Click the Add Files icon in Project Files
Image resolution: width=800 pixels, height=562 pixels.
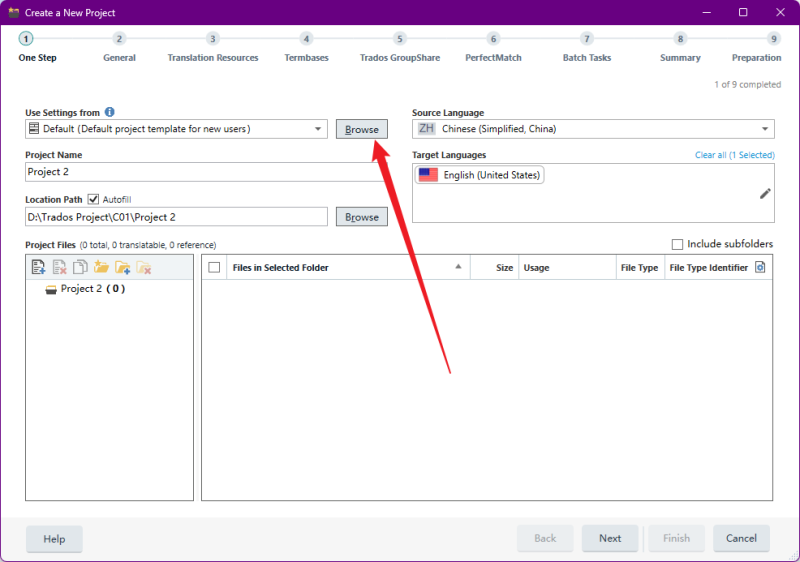(x=38, y=267)
